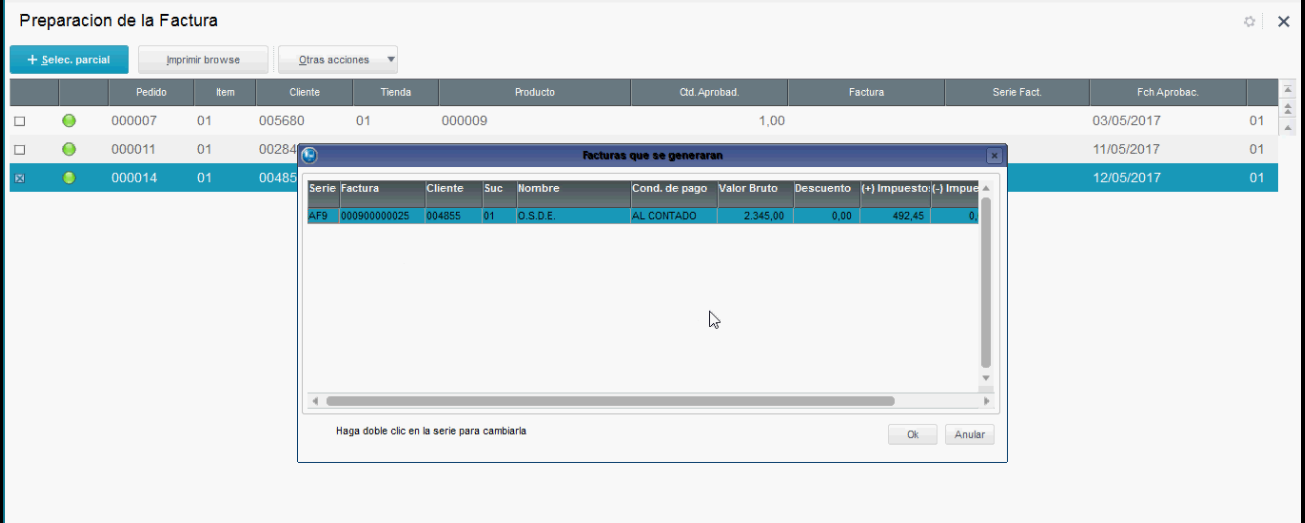The image size is (1305, 523).
Task: Click product code 000009 in the first row
Action: tap(464, 121)
